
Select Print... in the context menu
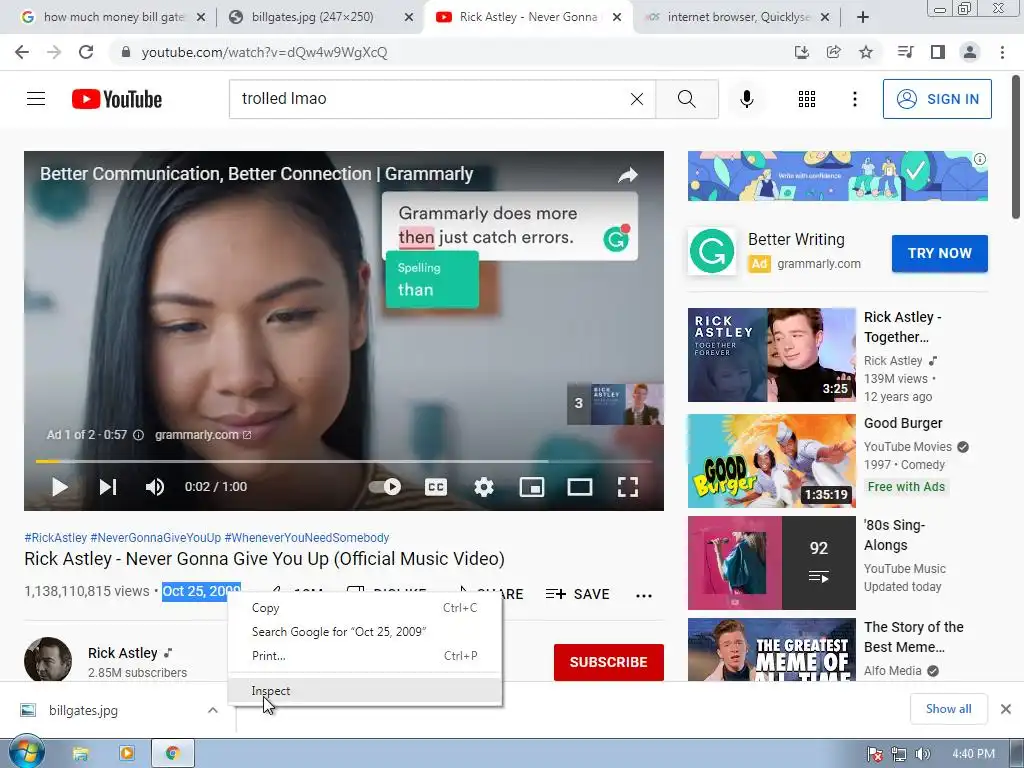pyautogui.click(x=365, y=656)
